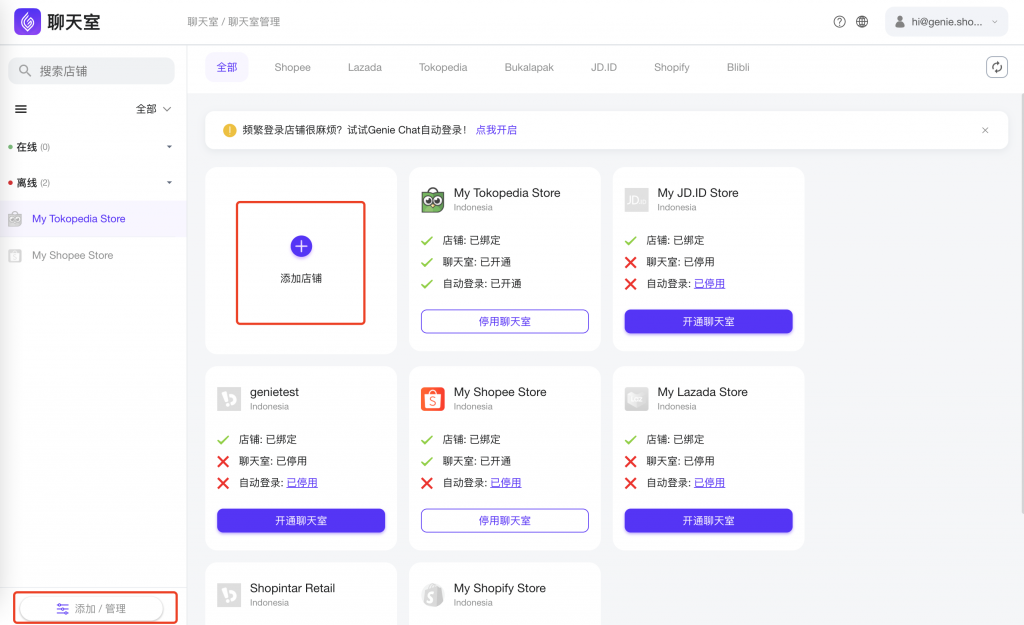
Task: Click the vertical scrollbar on the right
Action: pos(1021,304)
